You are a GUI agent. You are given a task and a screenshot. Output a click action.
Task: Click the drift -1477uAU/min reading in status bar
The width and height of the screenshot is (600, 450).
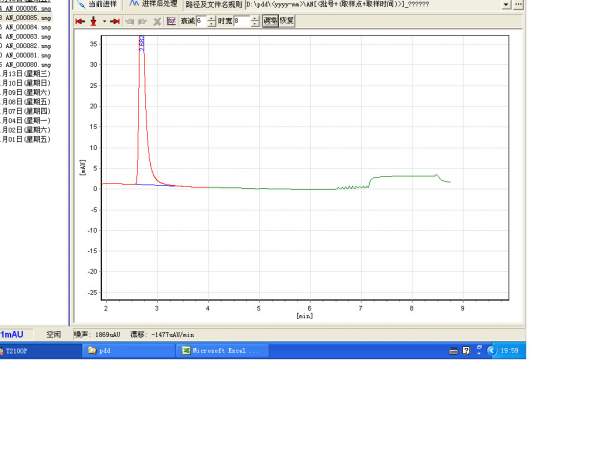point(173,335)
